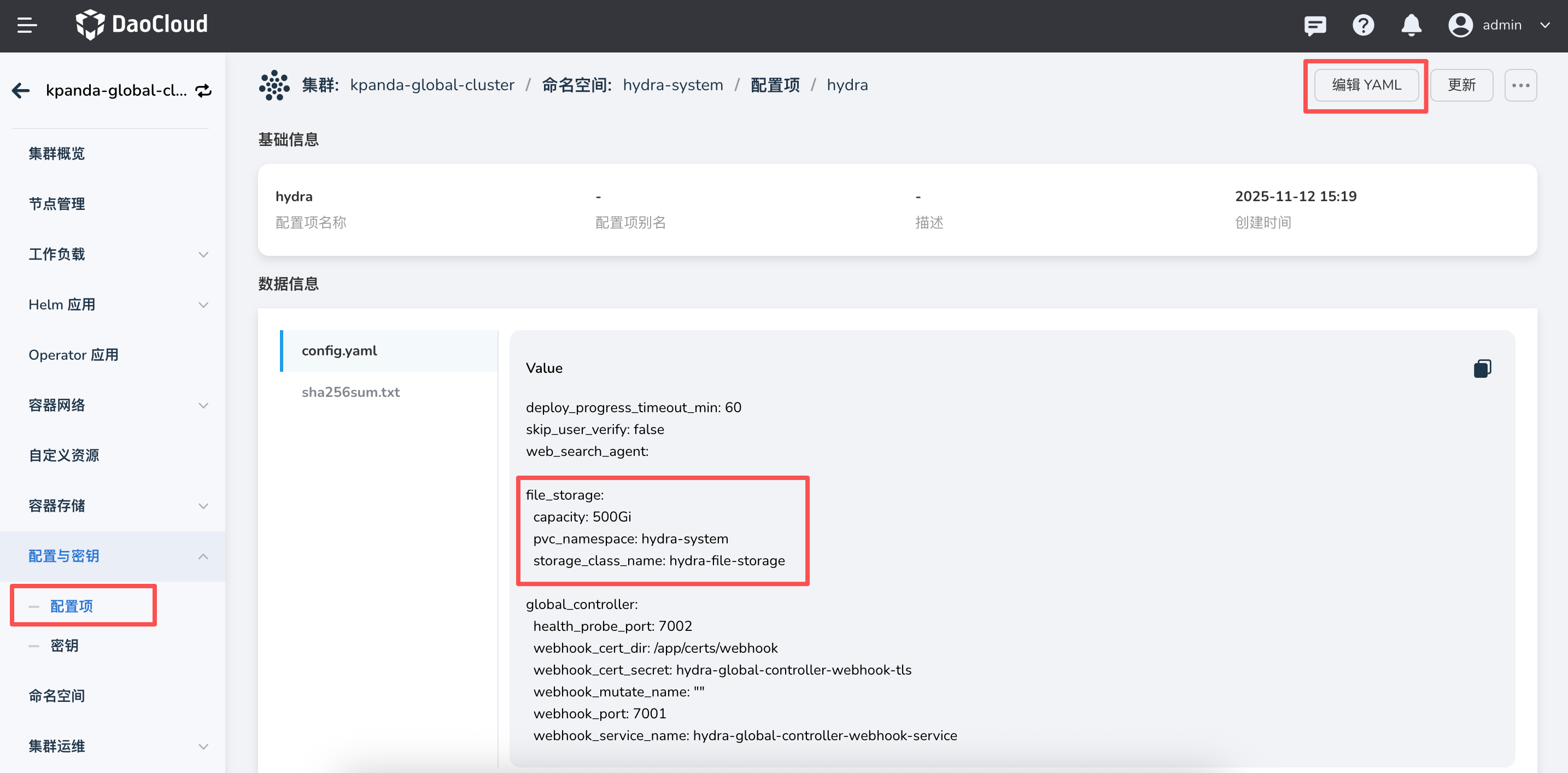Switch to the sha256sum.txt tab
This screenshot has height=773, width=1568.
(350, 392)
